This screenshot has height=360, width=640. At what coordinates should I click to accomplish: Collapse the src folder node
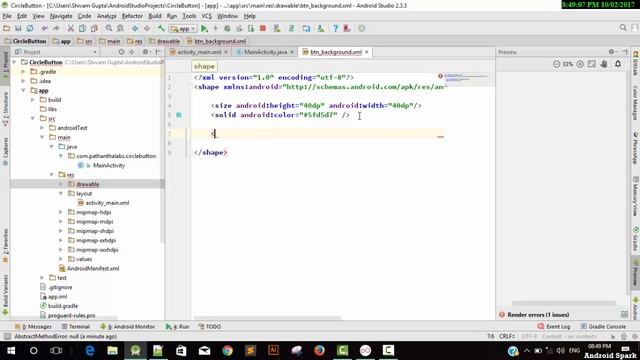33,118
